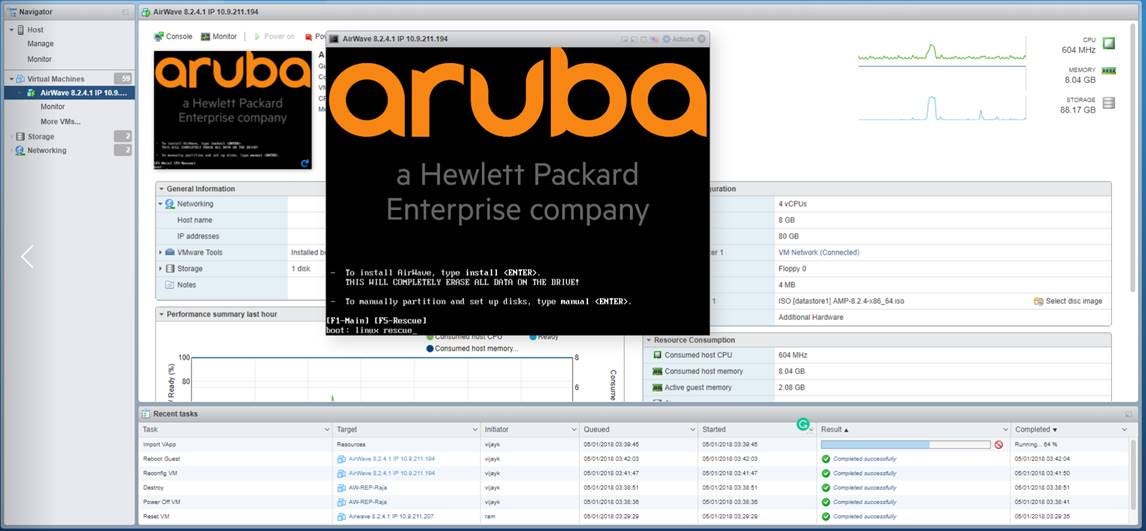This screenshot has width=1146, height=531.
Task: Cancel the running Import VApp task
Action: pyautogui.click(x=998, y=444)
